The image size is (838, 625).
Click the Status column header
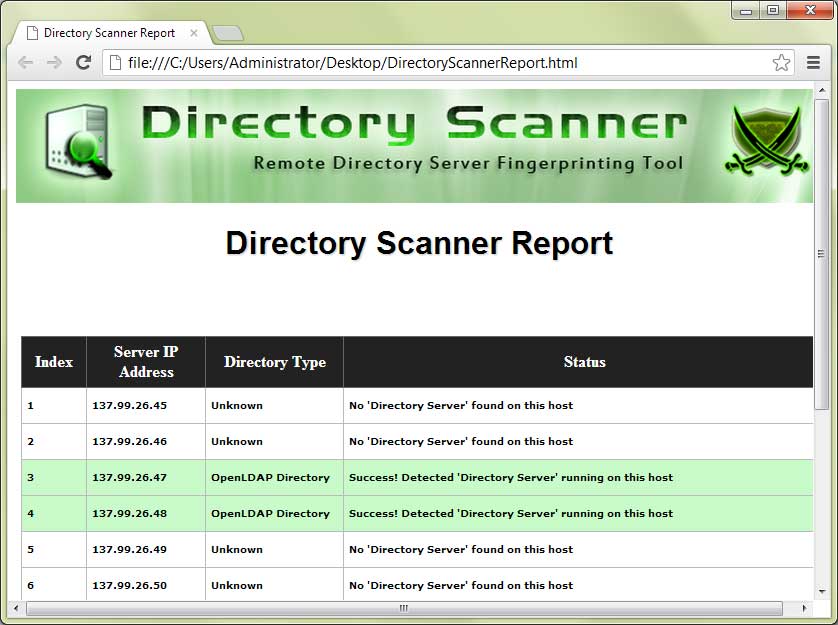tap(584, 362)
